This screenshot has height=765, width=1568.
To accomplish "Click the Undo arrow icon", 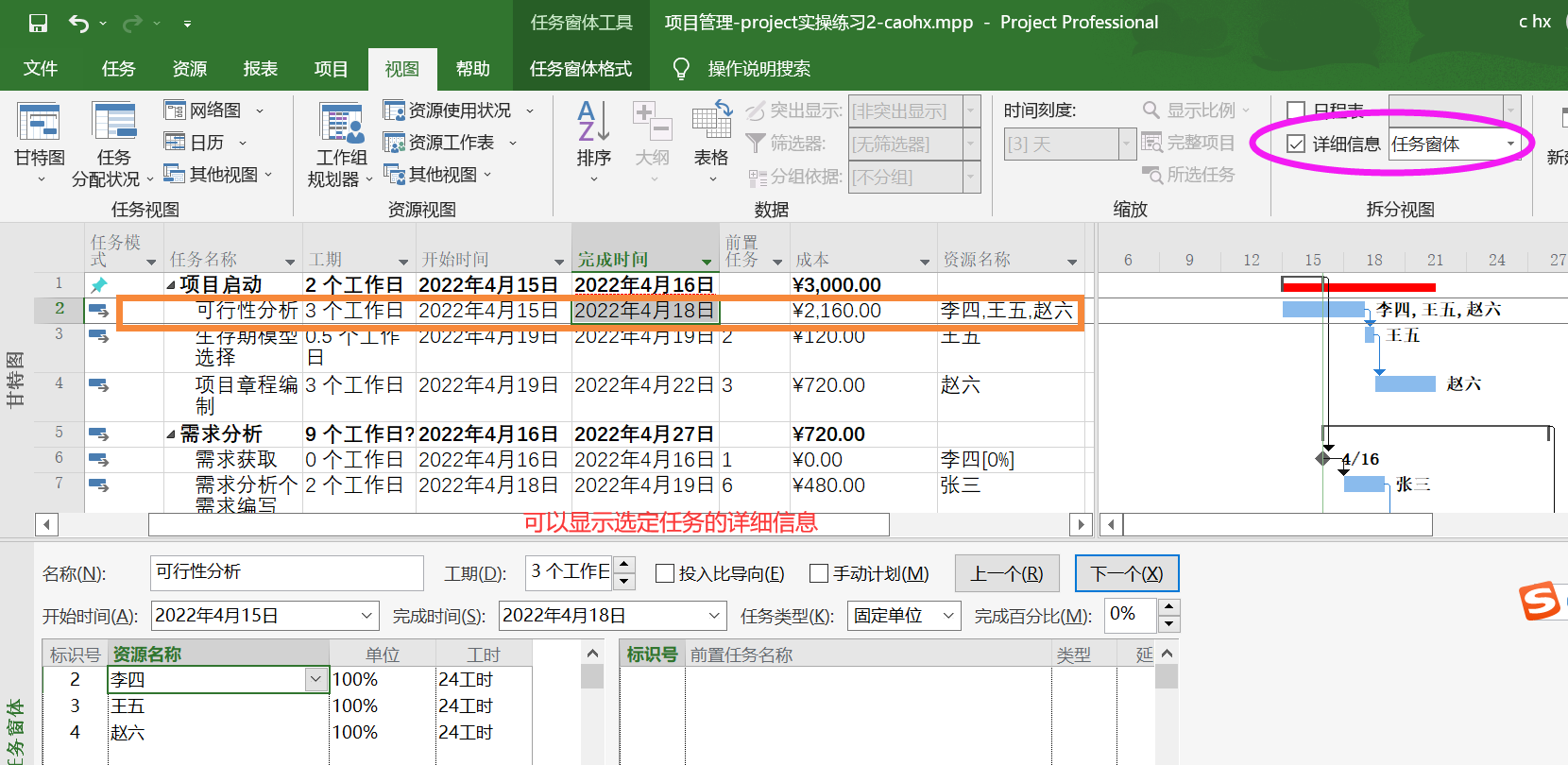I will click(79, 24).
